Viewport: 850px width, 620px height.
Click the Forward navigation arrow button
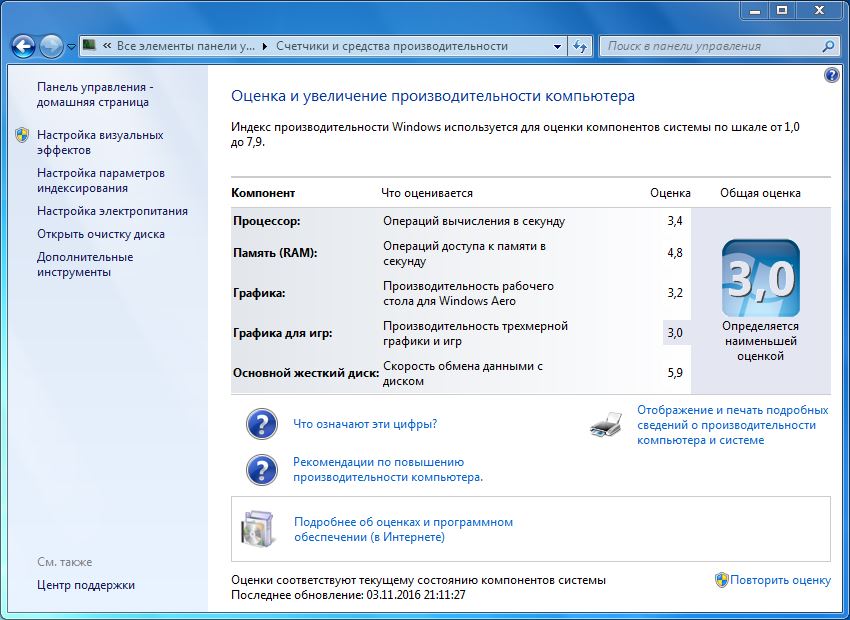[50, 46]
